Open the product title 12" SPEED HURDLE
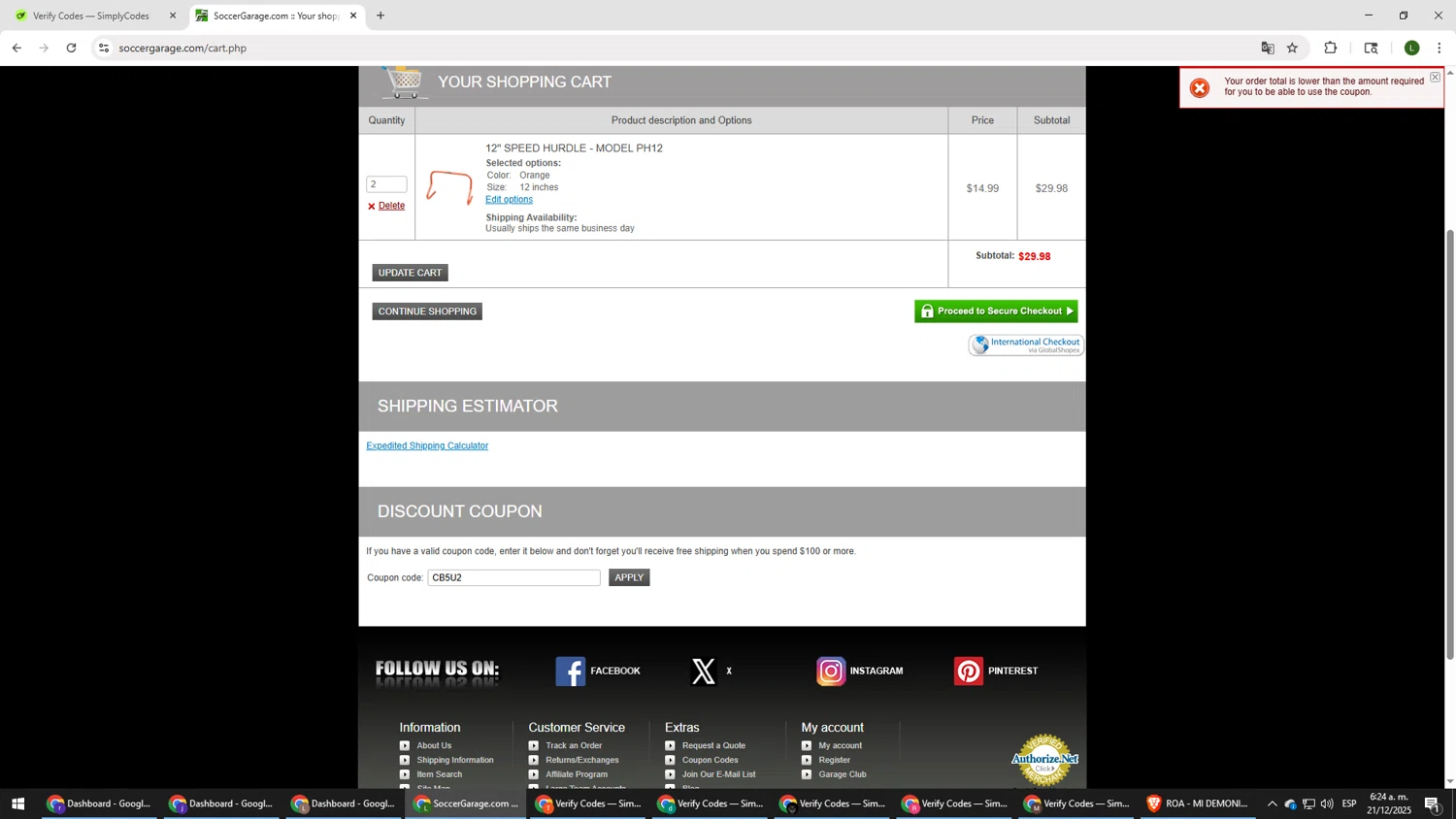 pyautogui.click(x=574, y=148)
